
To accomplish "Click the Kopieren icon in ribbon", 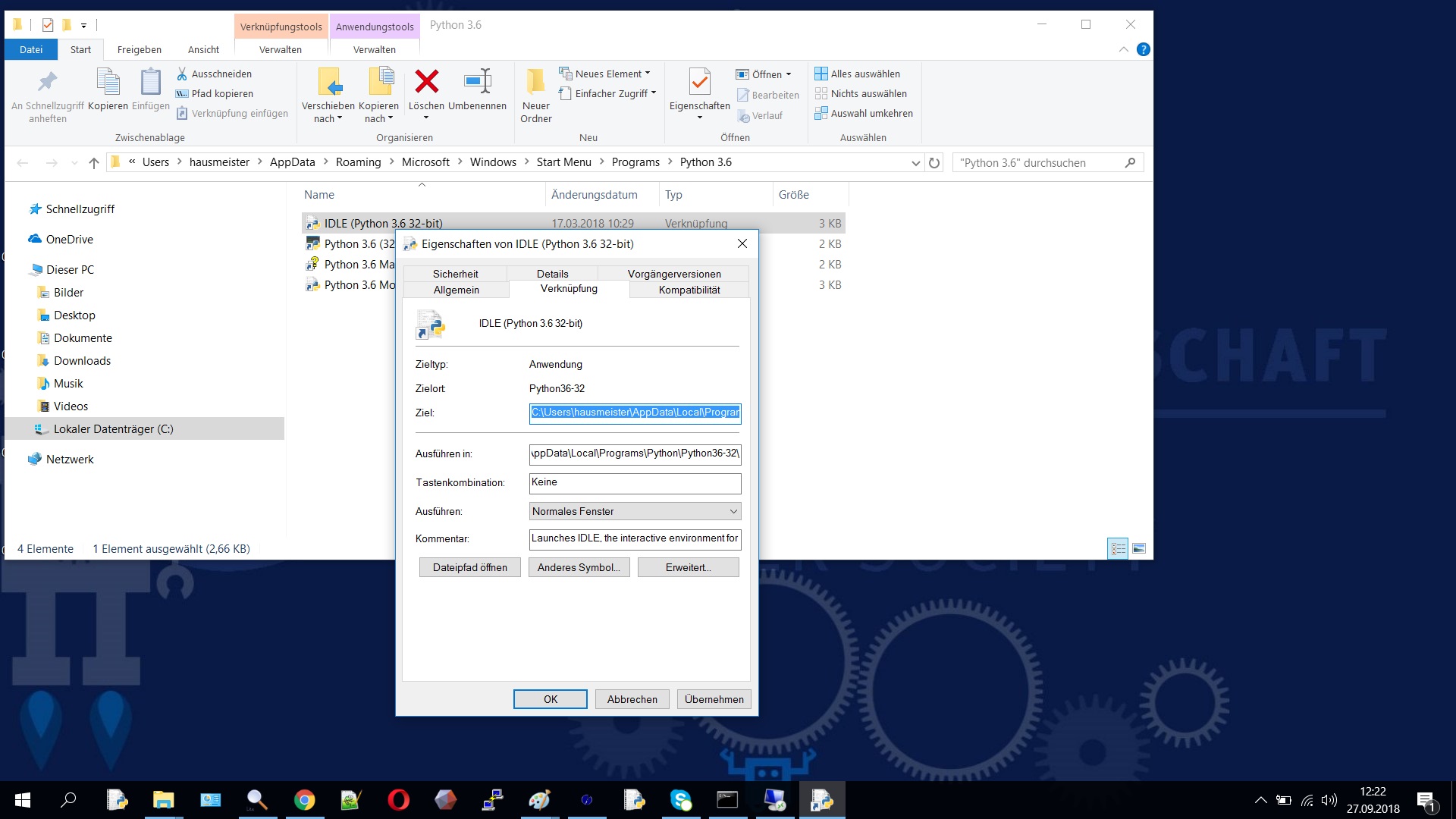I will (x=108, y=81).
